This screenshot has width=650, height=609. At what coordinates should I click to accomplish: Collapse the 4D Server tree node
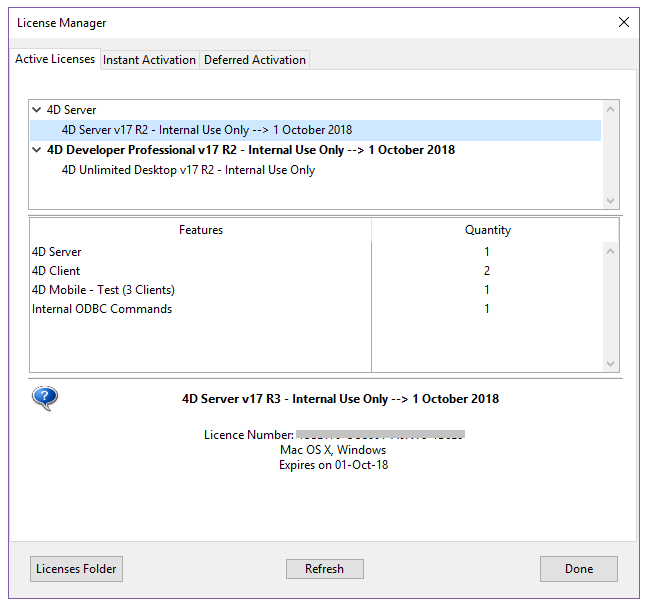click(x=37, y=110)
